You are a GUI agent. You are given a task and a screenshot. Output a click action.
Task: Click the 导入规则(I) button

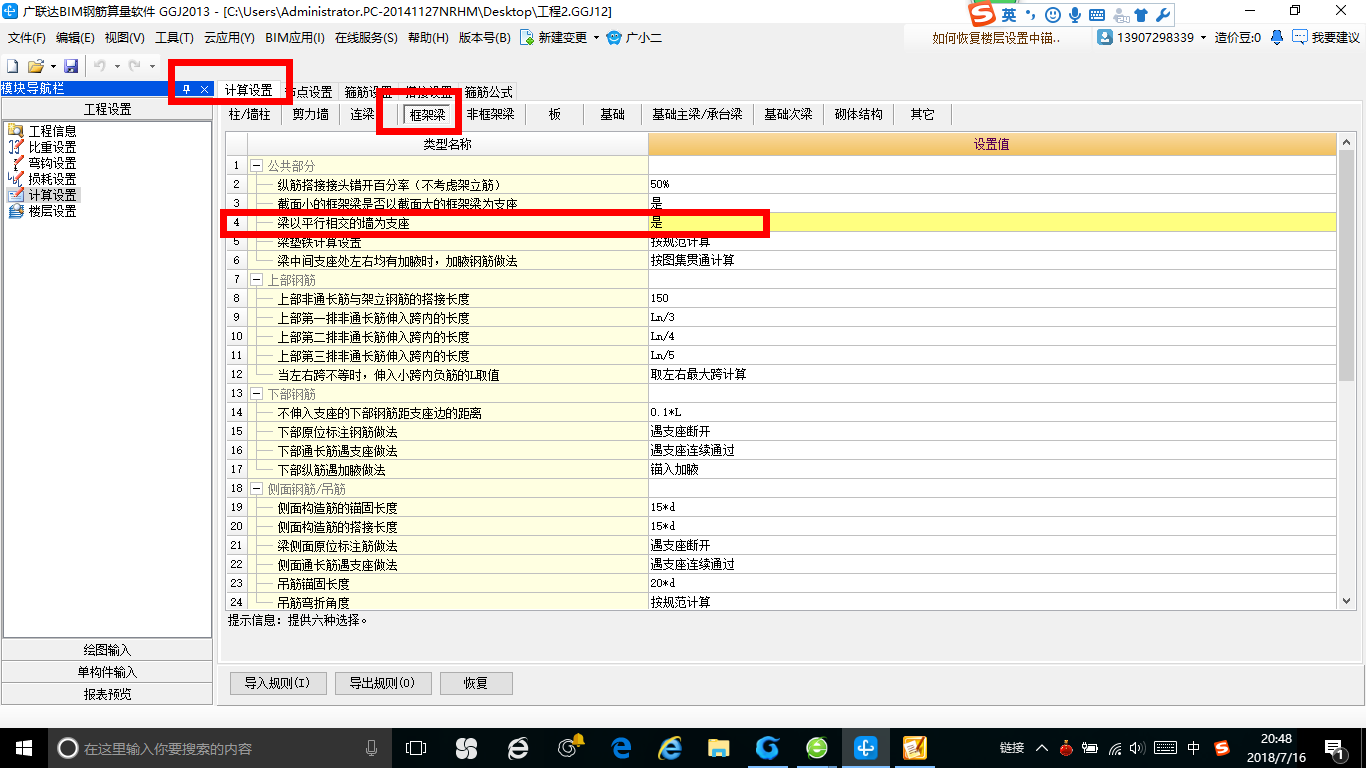[278, 684]
